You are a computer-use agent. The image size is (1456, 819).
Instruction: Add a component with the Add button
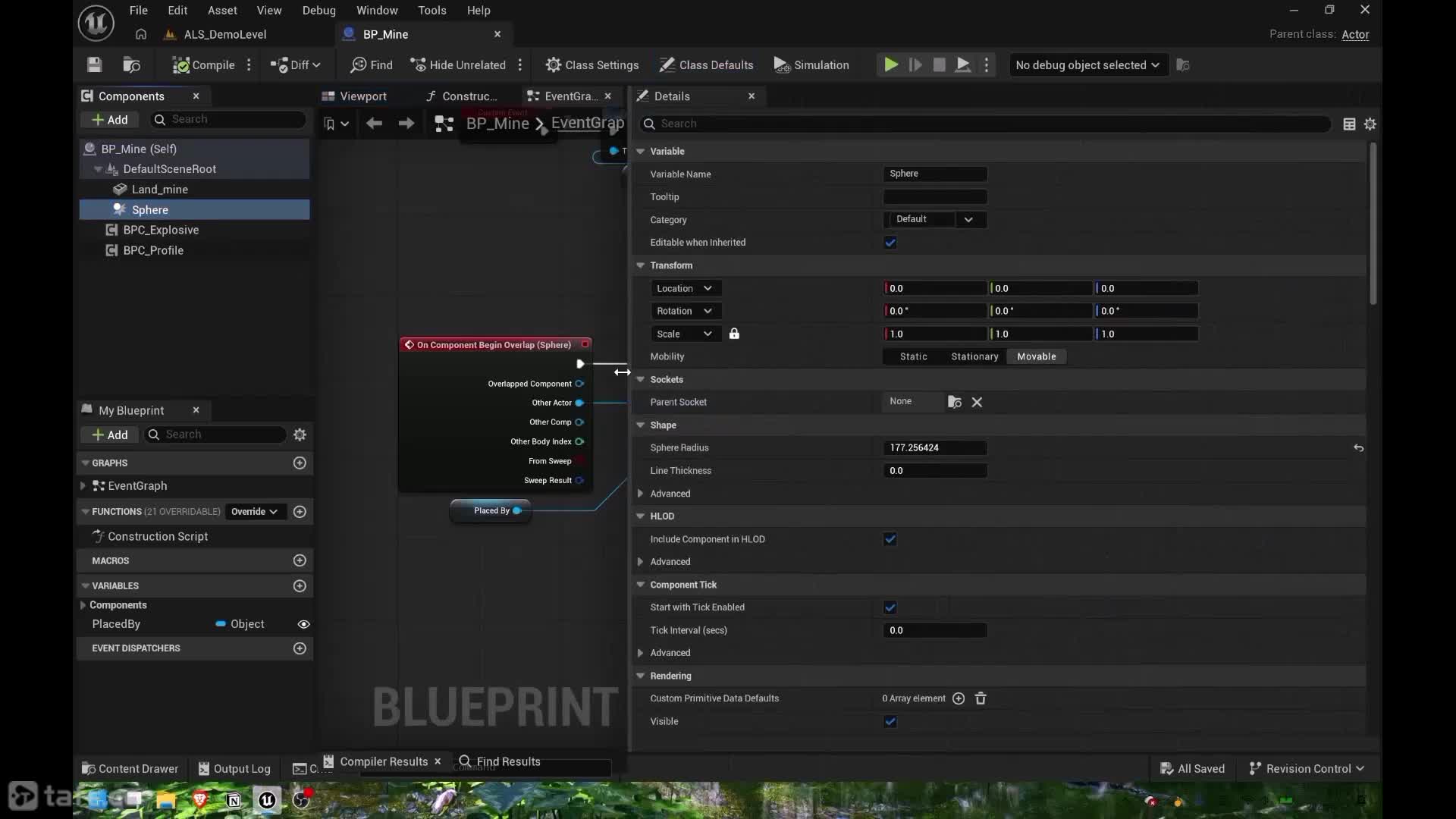109,120
